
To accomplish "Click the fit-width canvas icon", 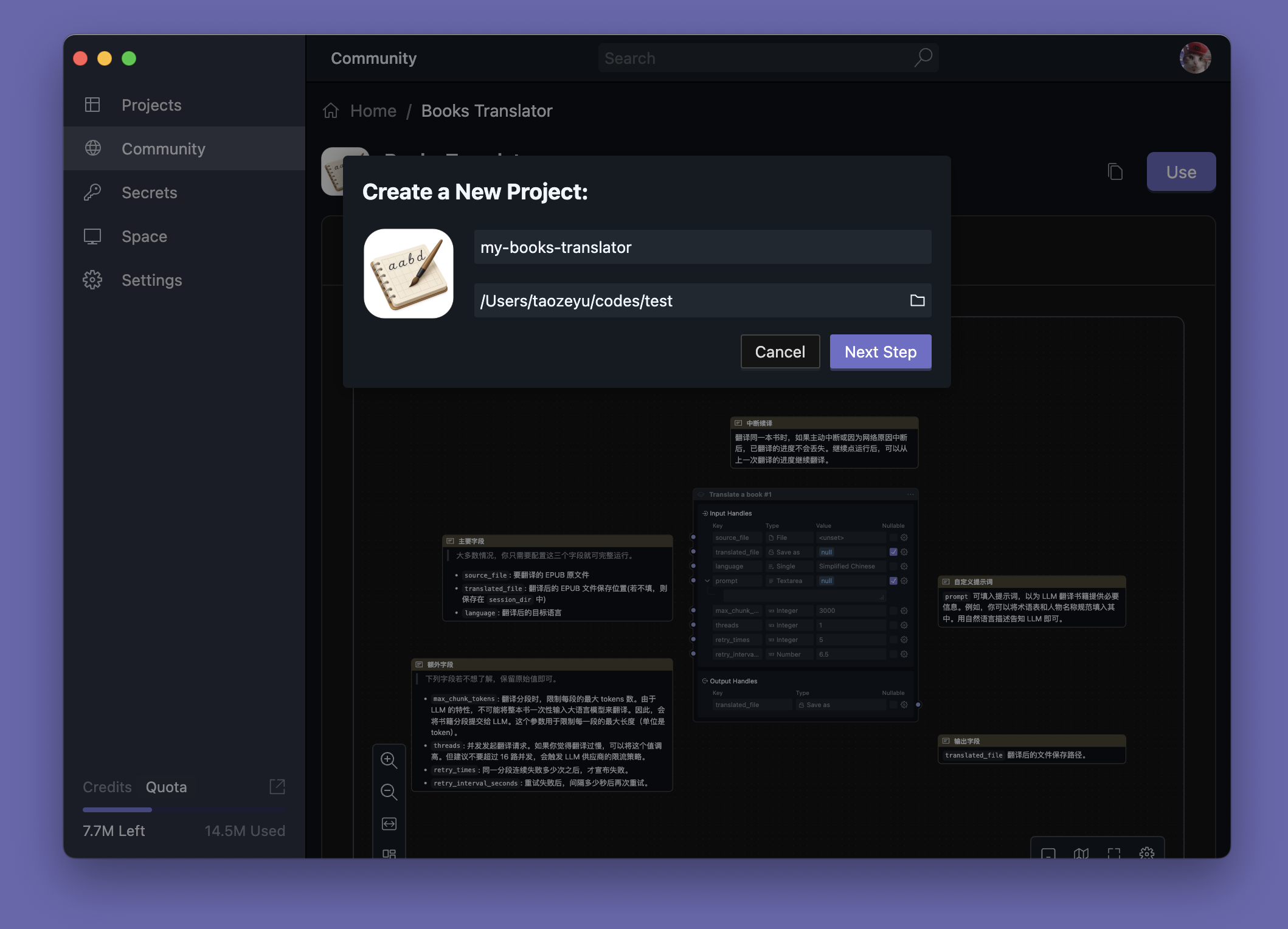I will point(389,823).
